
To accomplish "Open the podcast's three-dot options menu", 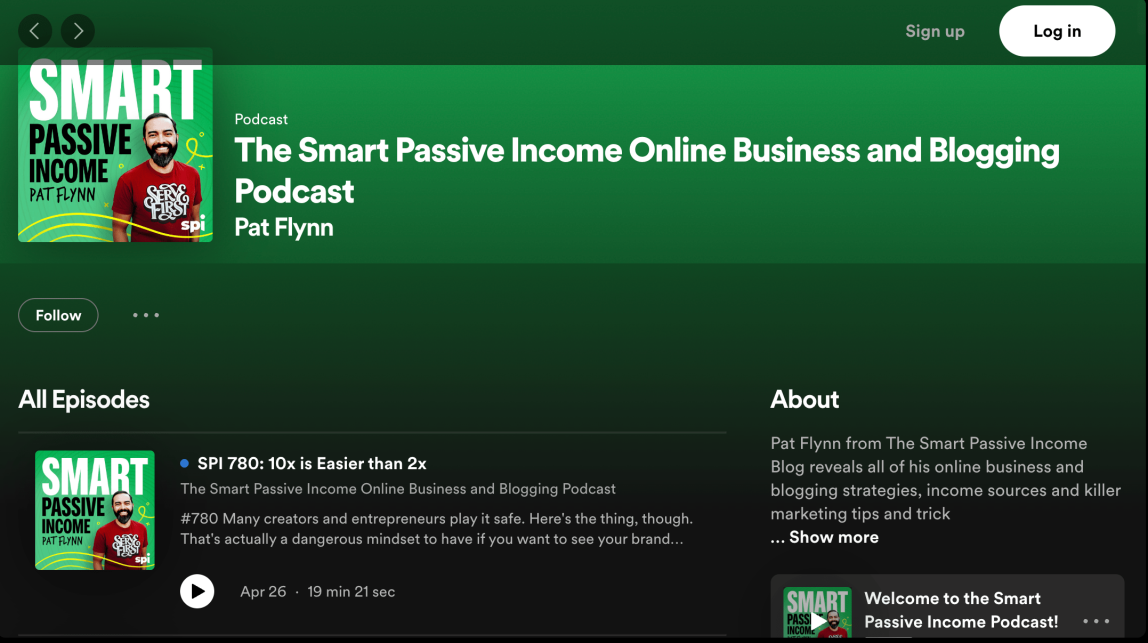I will 146,315.
